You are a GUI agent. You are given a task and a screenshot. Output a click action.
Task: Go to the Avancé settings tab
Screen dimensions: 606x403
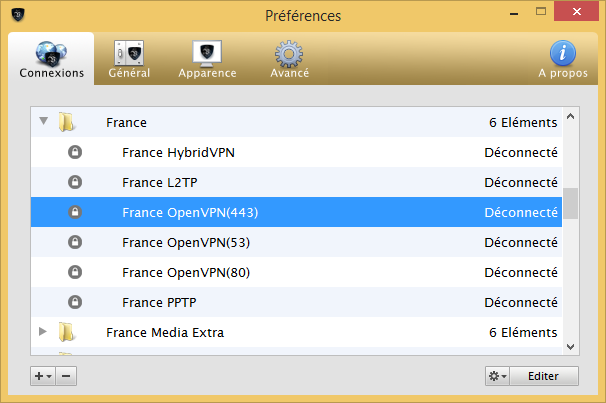click(x=289, y=59)
